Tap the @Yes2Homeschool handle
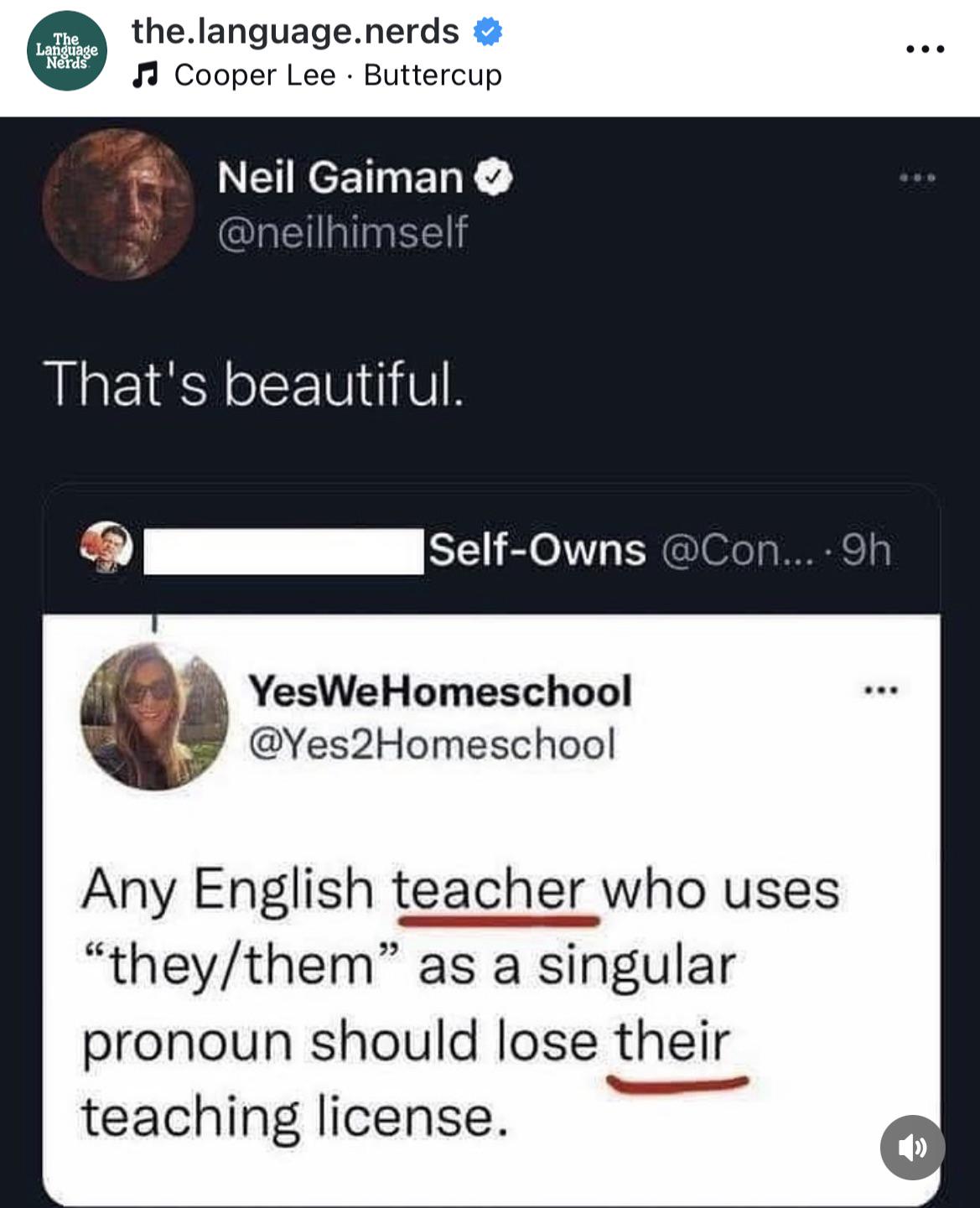Viewport: 980px width, 1208px height. [x=432, y=743]
